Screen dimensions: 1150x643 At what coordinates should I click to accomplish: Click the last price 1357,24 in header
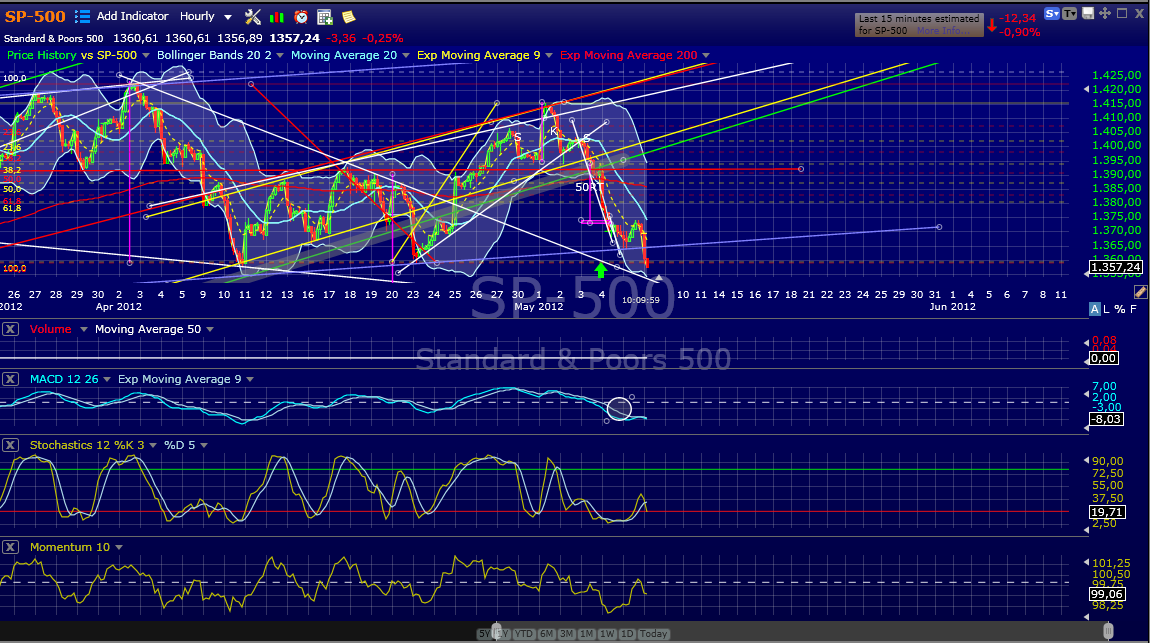[294, 38]
